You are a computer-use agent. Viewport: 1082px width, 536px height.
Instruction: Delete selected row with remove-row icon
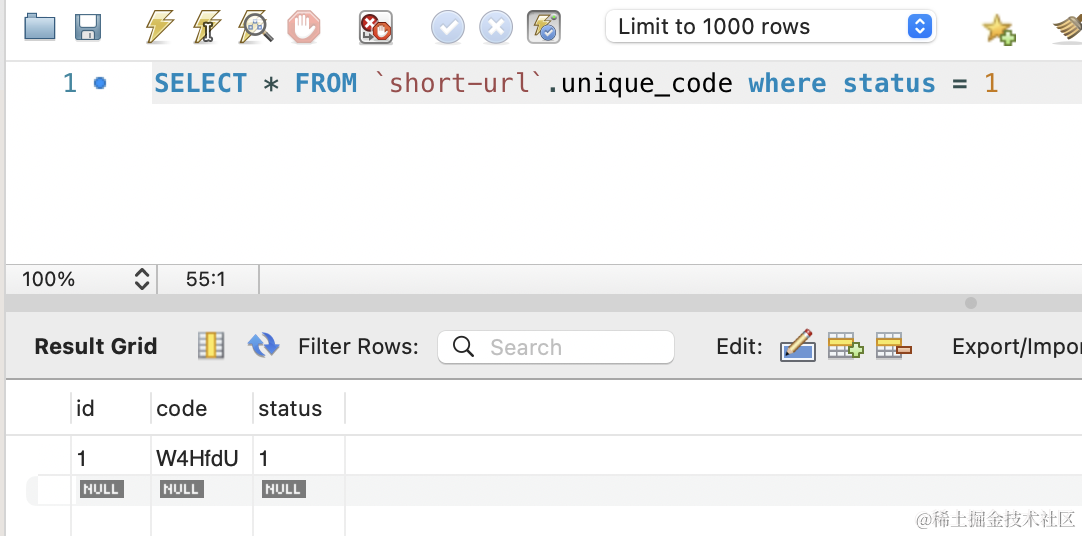tap(893, 346)
